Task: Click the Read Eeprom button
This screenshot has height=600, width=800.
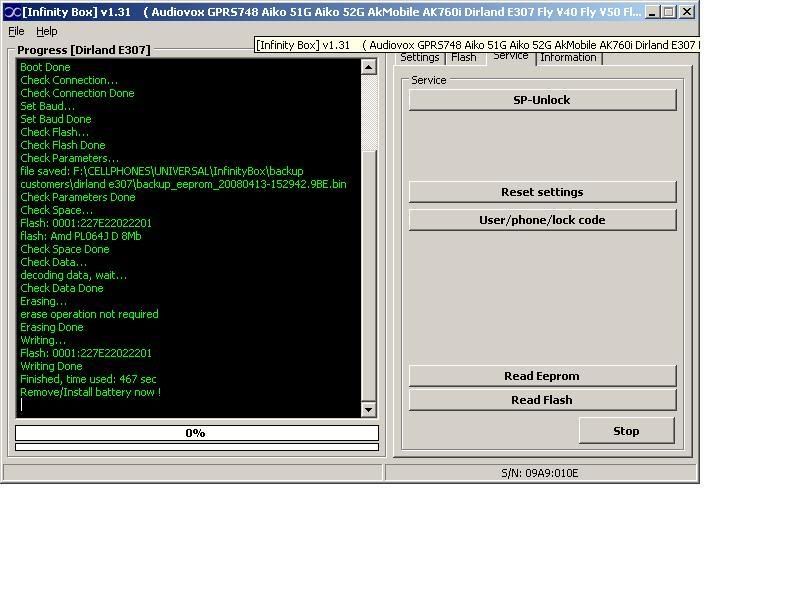Action: tap(542, 376)
